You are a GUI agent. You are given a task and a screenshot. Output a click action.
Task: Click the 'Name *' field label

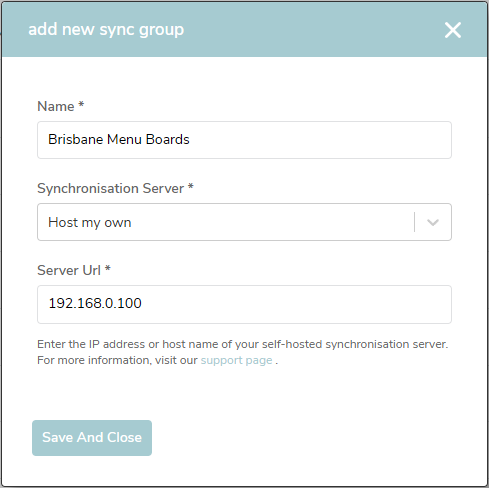click(x=60, y=106)
